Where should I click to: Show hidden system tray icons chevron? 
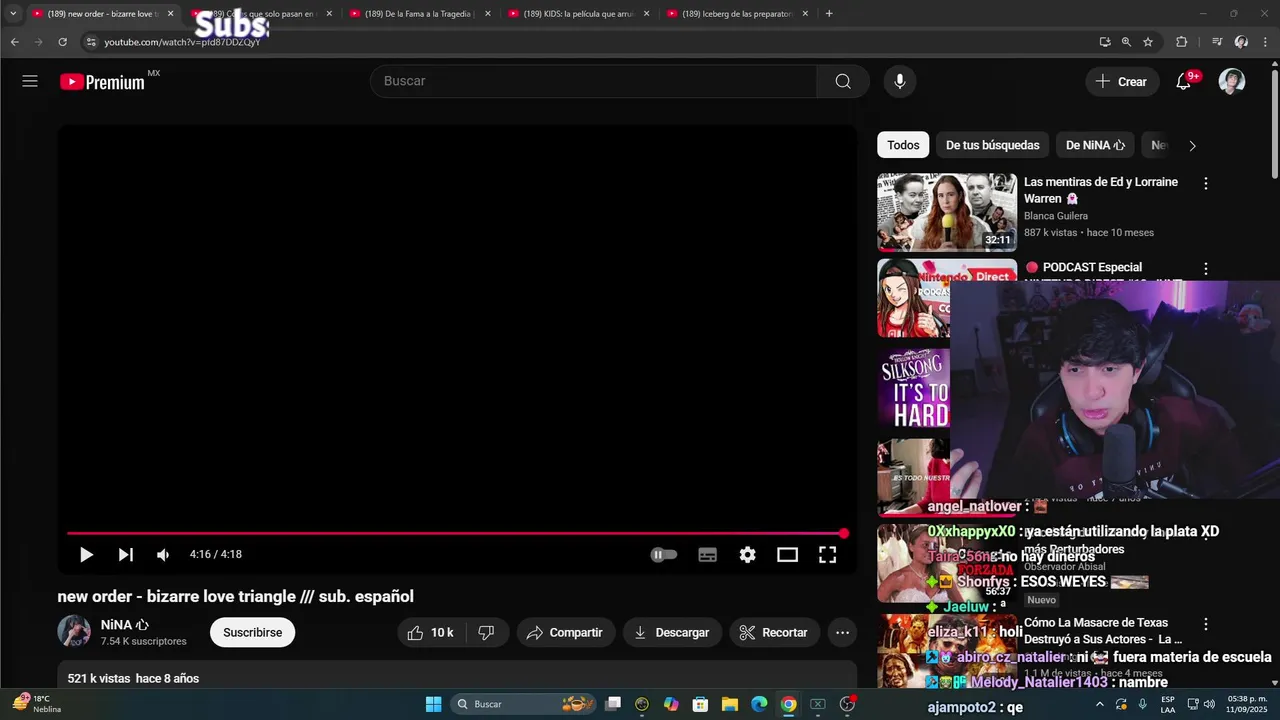click(x=1102, y=704)
